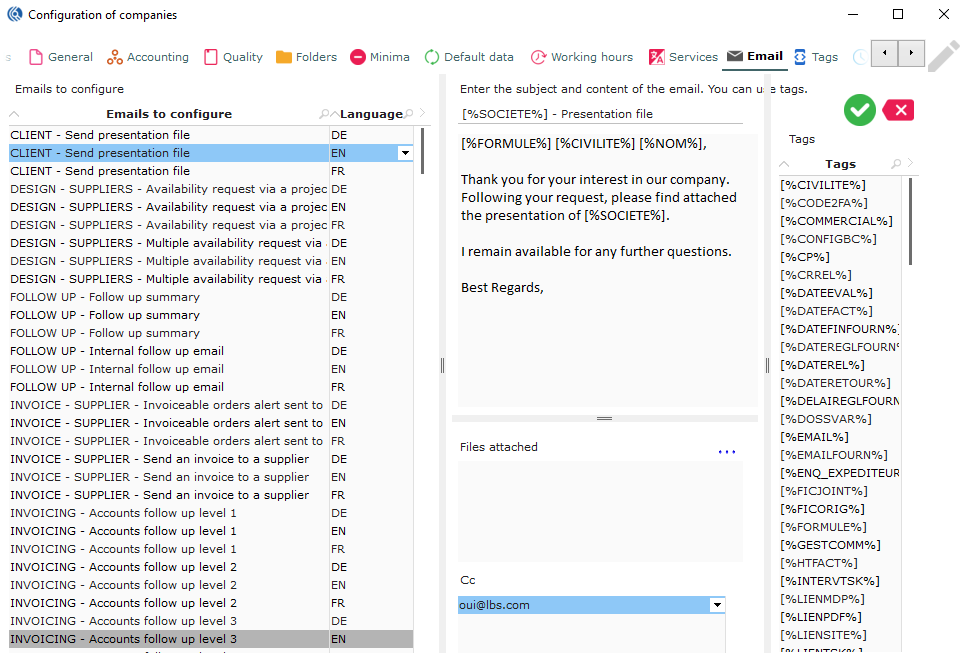Expand the Cc email address dropdown
This screenshot has height=653, width=962.
point(716,605)
